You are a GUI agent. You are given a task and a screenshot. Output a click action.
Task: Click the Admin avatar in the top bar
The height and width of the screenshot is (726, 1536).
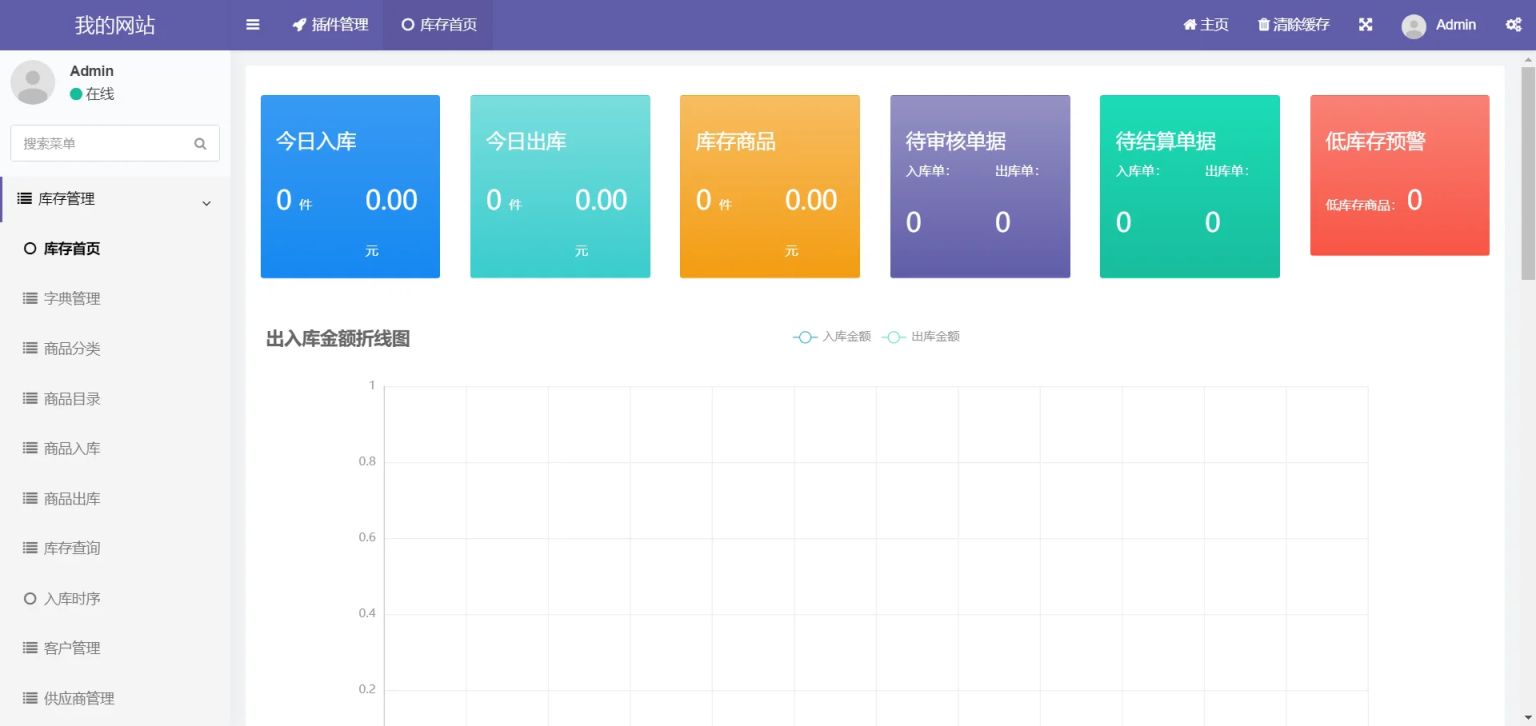point(1413,25)
